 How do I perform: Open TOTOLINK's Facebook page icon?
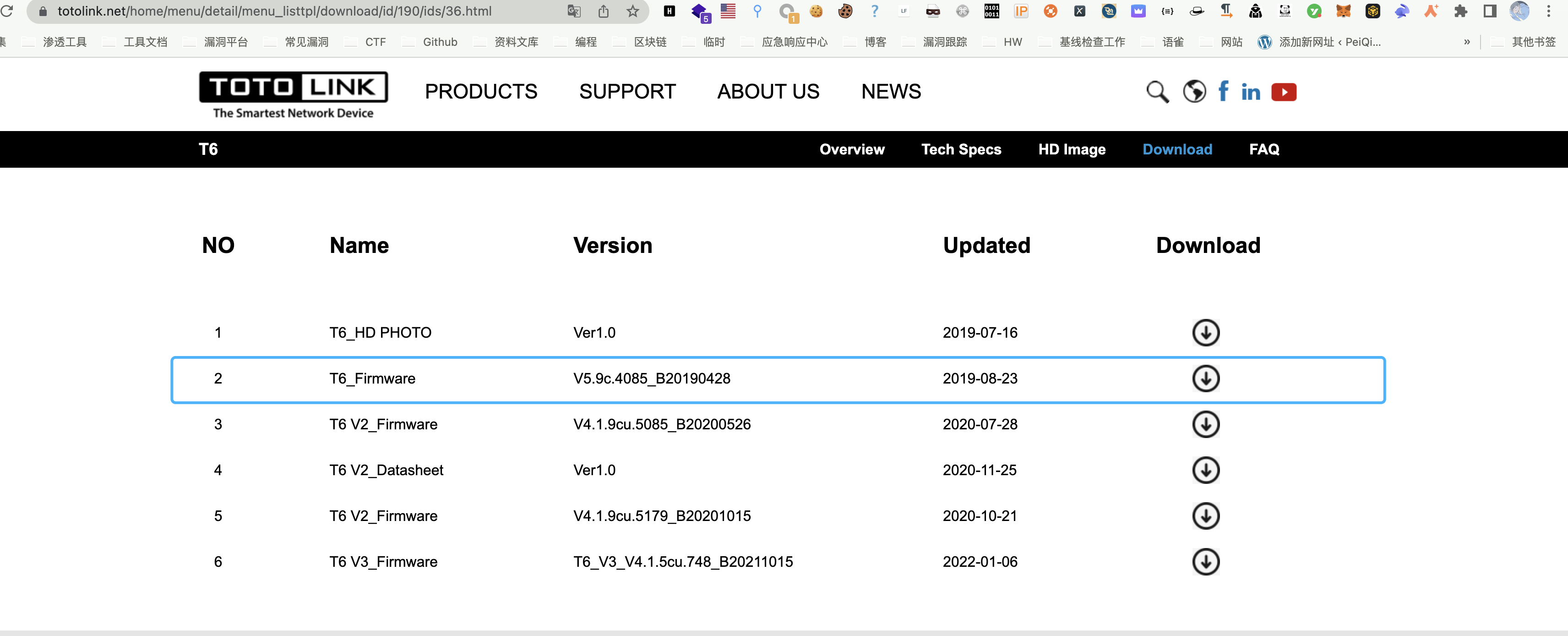pos(1223,91)
